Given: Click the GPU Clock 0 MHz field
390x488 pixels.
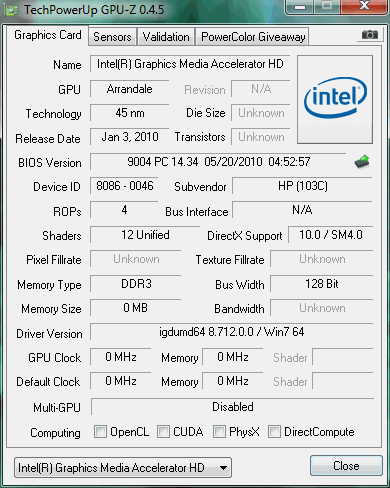Looking at the screenshot, I should pos(121,357).
